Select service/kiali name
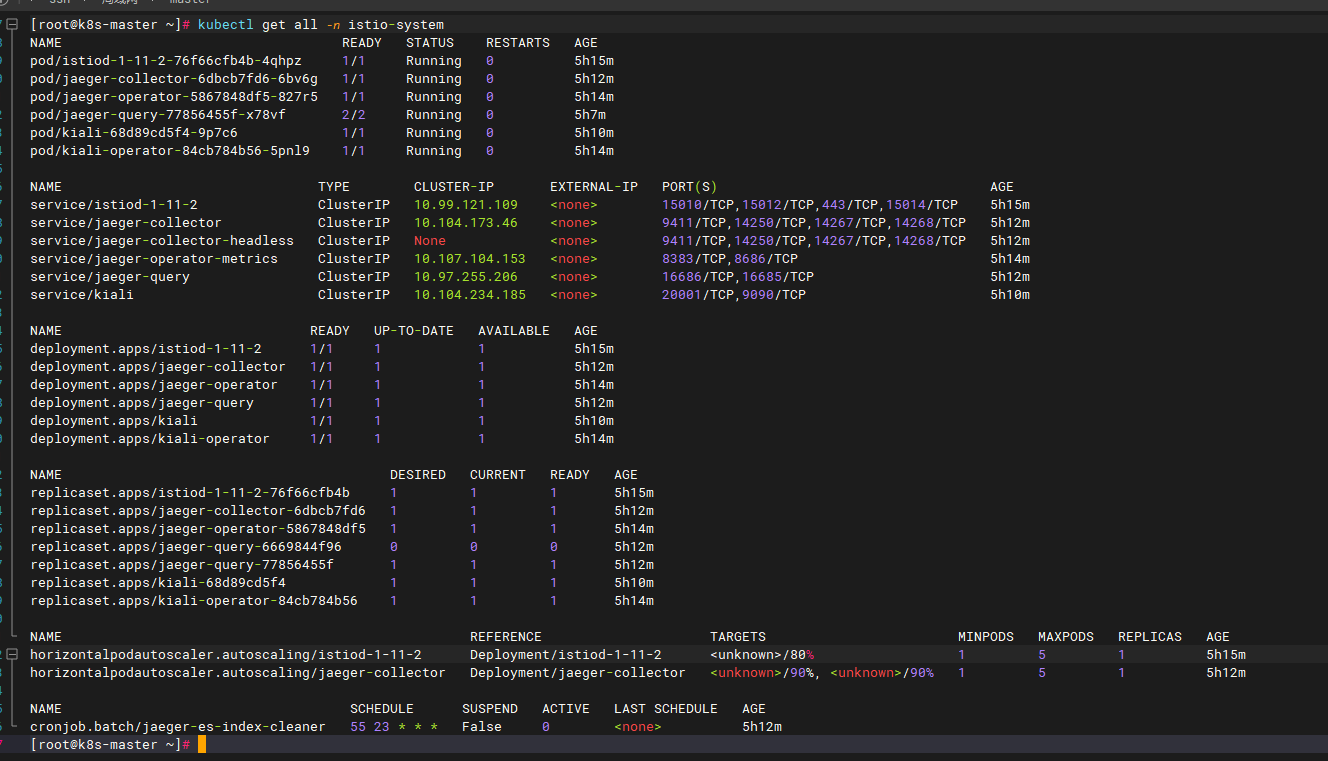Image resolution: width=1328 pixels, height=761 pixels. (82, 294)
